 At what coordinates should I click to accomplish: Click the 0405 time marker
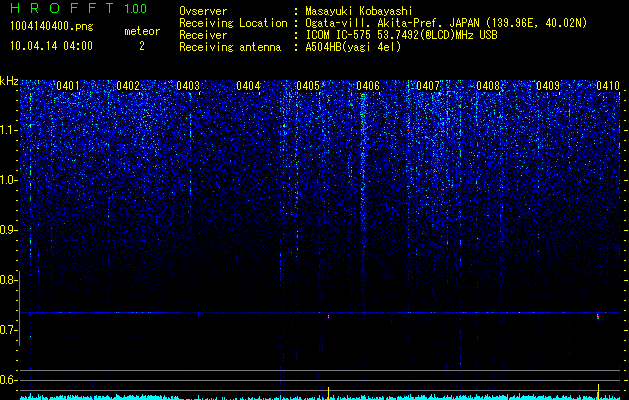click(x=308, y=86)
